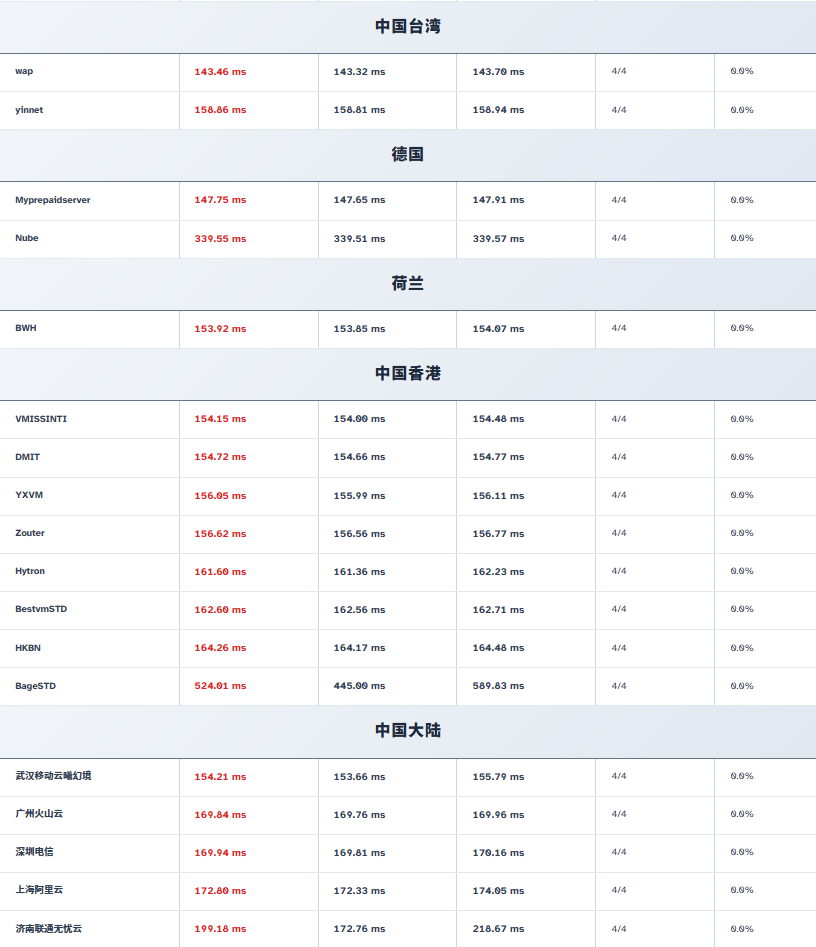The width and height of the screenshot is (816, 947).
Task: Click 济南联通无忧云's 218.67 ms maximum value
Action: pyautogui.click(x=498, y=929)
